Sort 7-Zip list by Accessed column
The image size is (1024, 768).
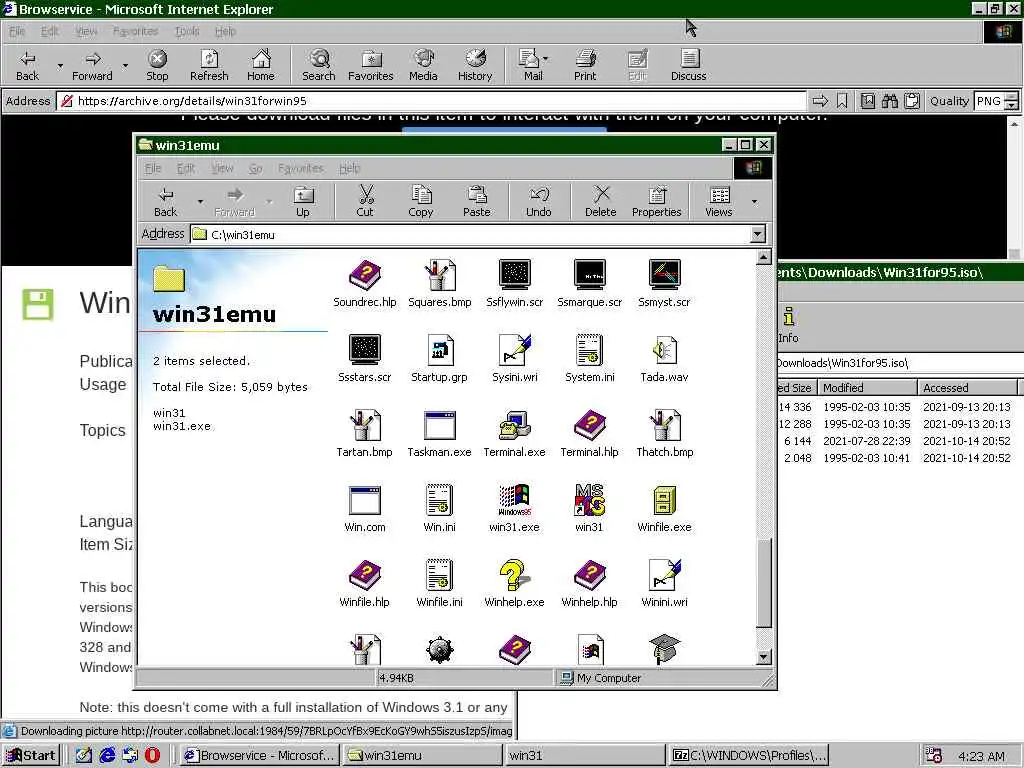[967, 388]
